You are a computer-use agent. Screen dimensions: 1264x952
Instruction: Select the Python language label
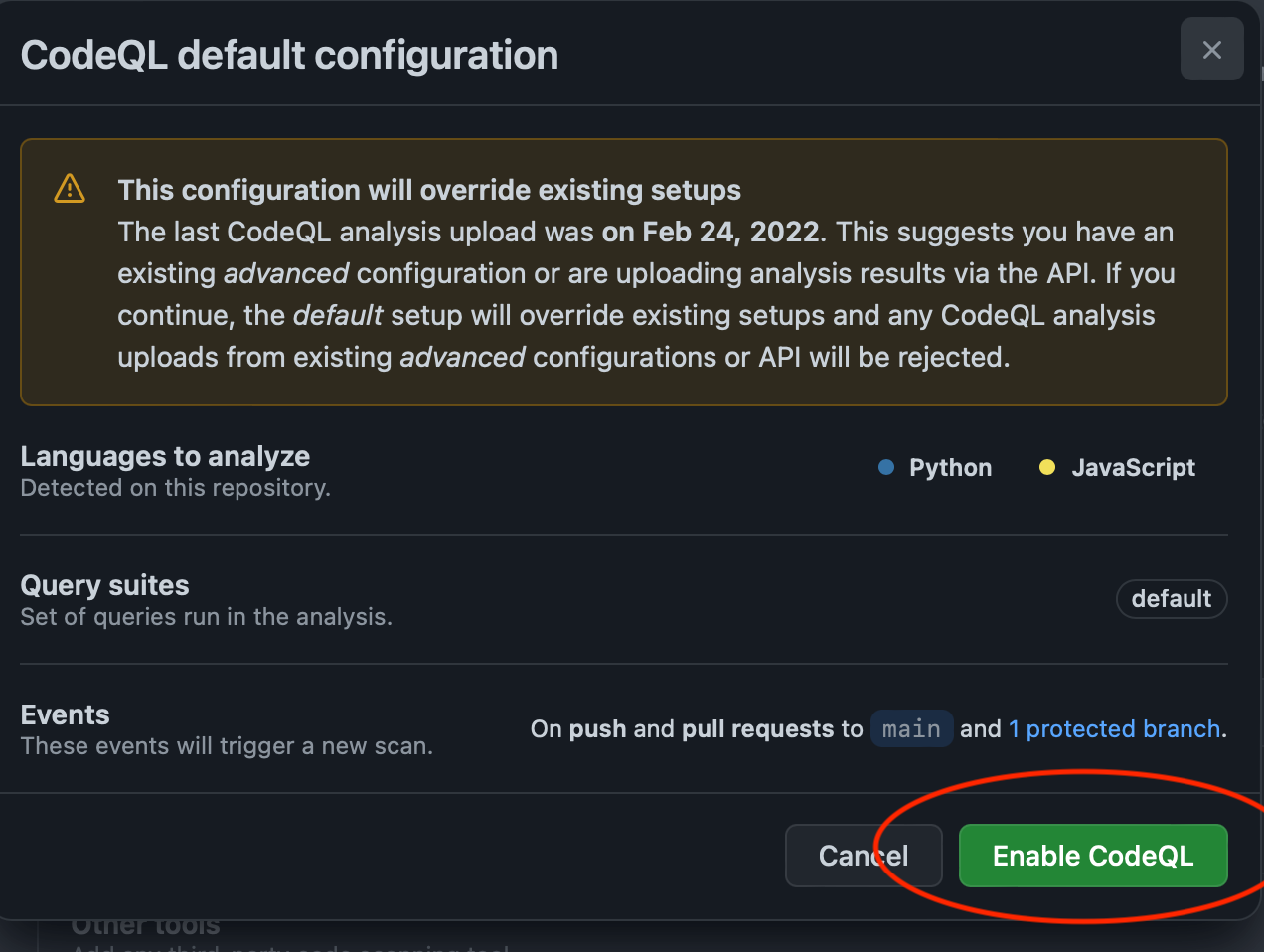[x=950, y=468]
